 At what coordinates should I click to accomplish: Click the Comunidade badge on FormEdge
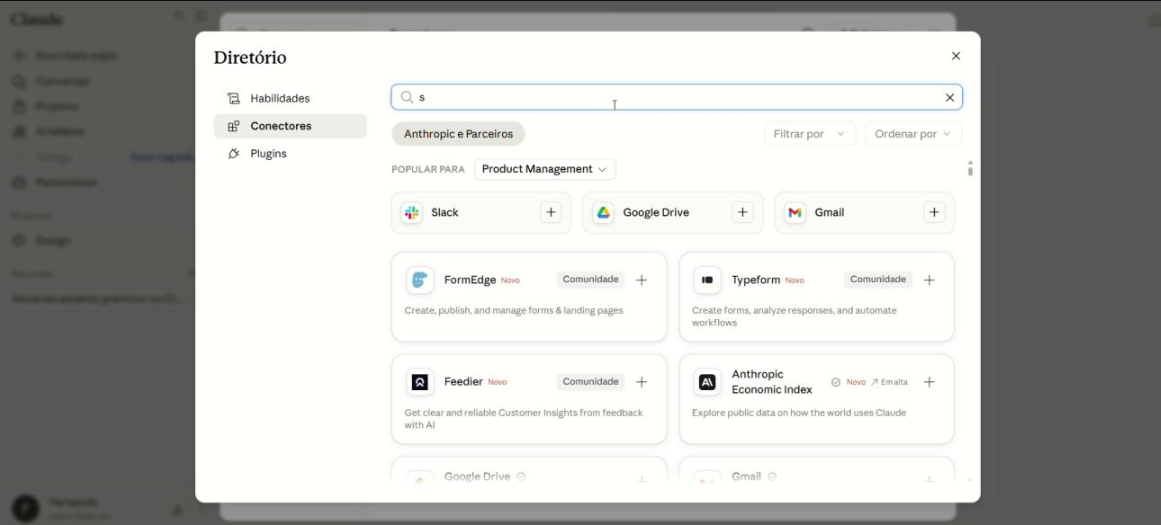point(590,279)
